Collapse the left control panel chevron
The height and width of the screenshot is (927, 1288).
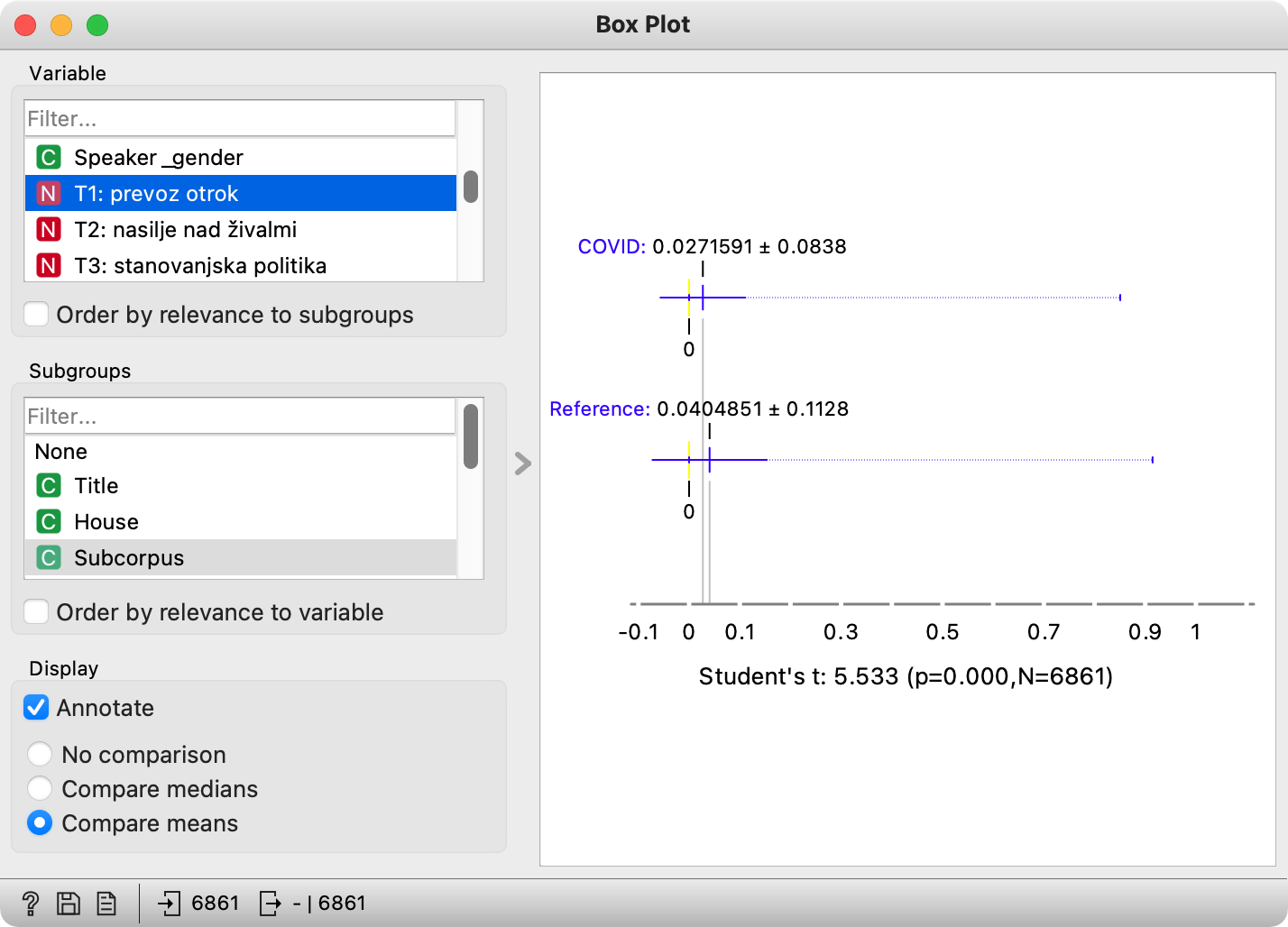point(522,463)
